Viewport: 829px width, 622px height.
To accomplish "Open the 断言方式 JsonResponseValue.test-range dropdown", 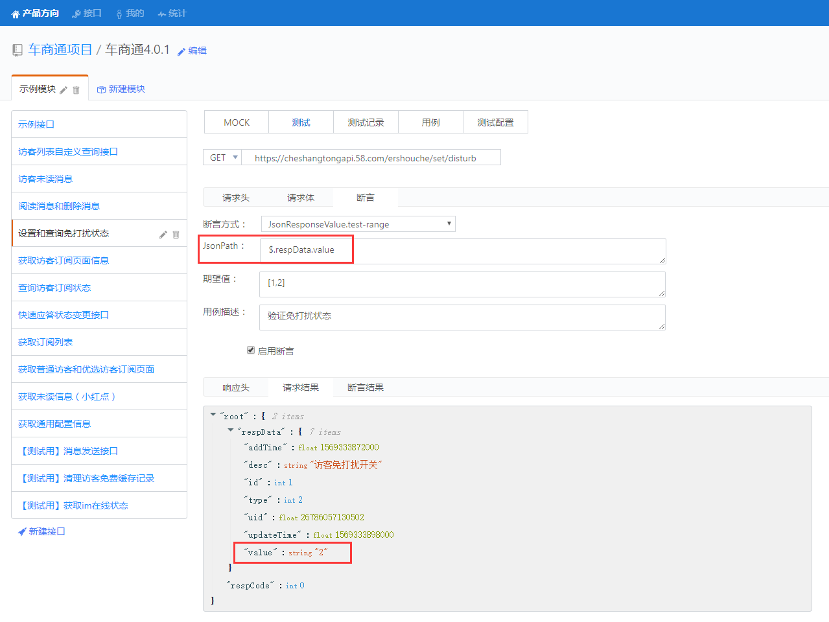I will click(358, 224).
